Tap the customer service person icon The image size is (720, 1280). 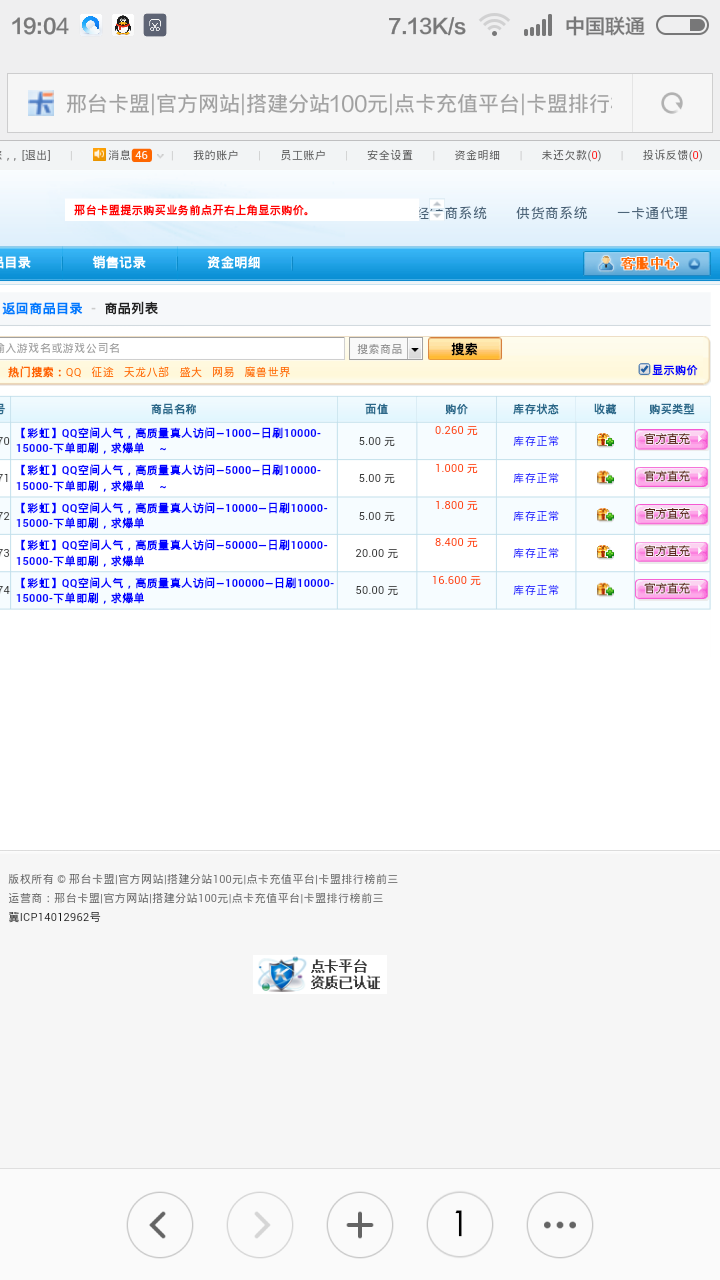(x=605, y=263)
